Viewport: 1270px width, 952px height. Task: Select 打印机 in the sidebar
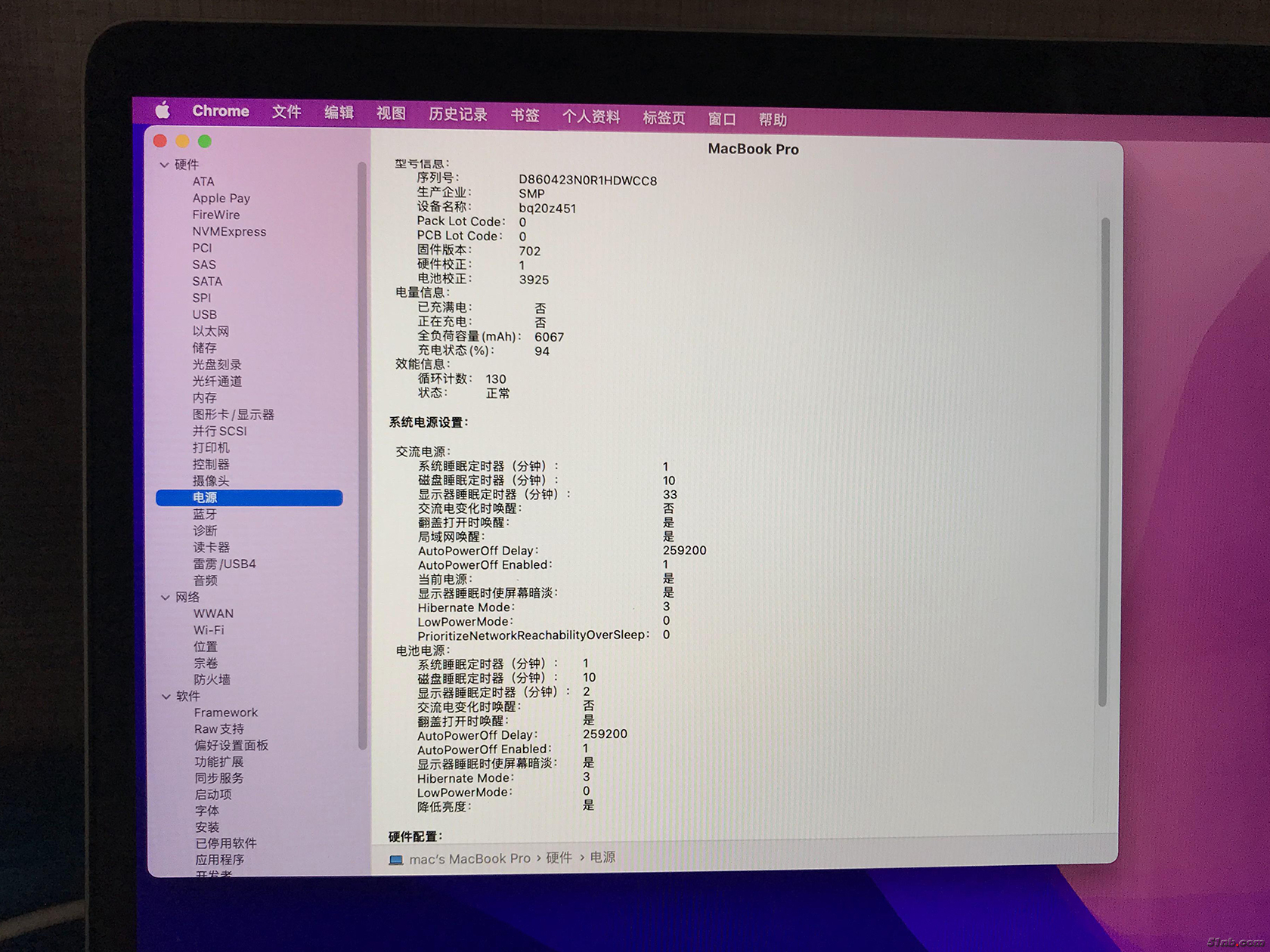tap(211, 447)
